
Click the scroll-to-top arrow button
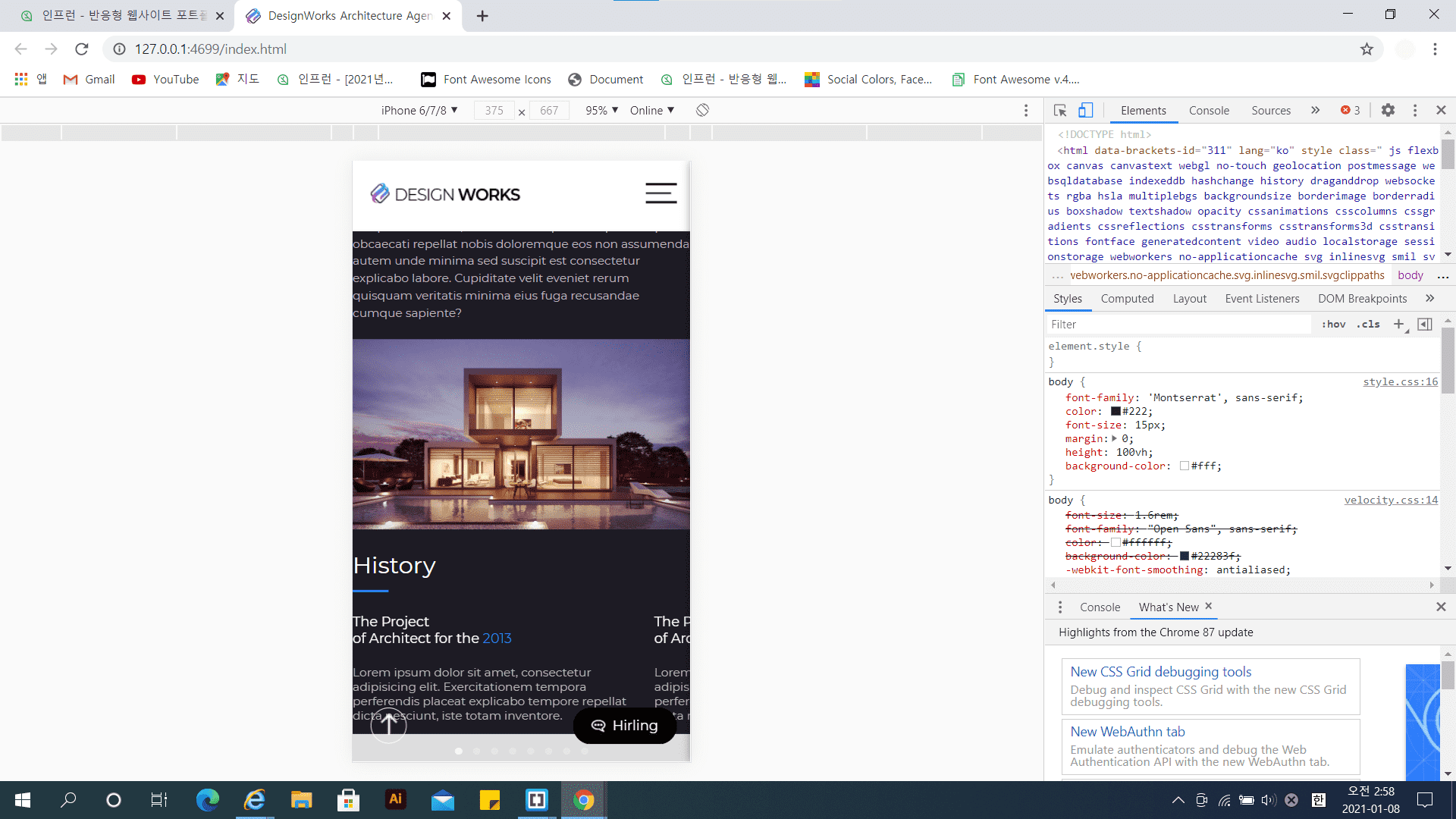(388, 725)
